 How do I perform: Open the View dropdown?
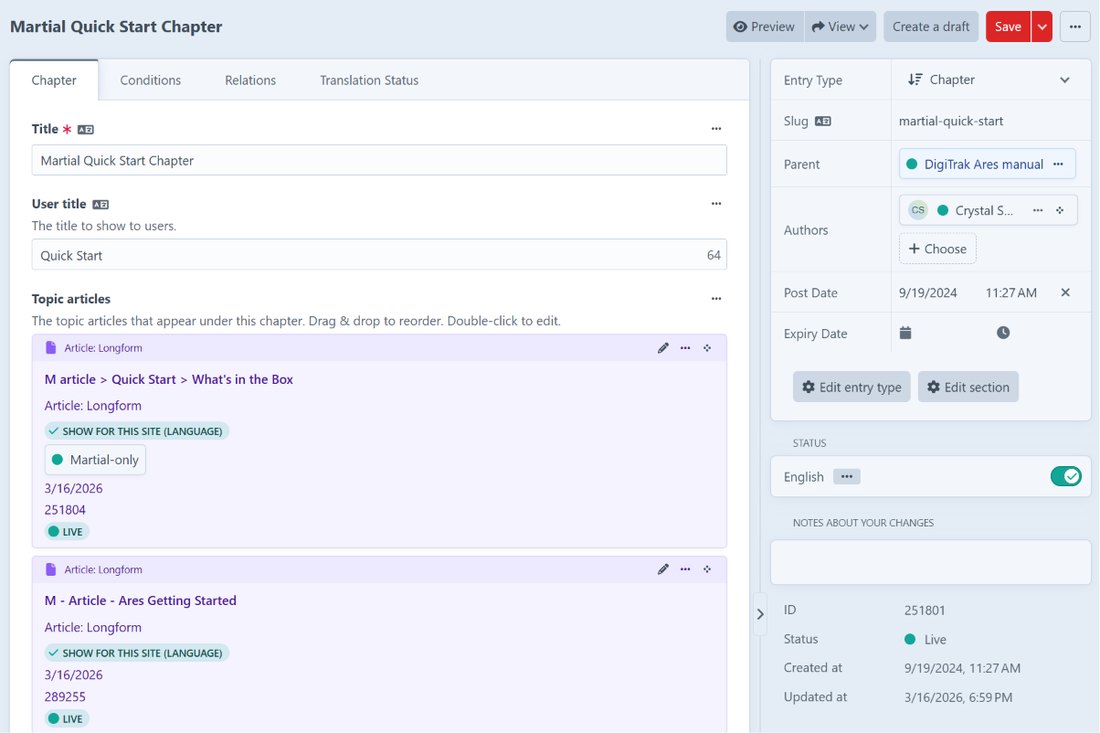pos(840,27)
